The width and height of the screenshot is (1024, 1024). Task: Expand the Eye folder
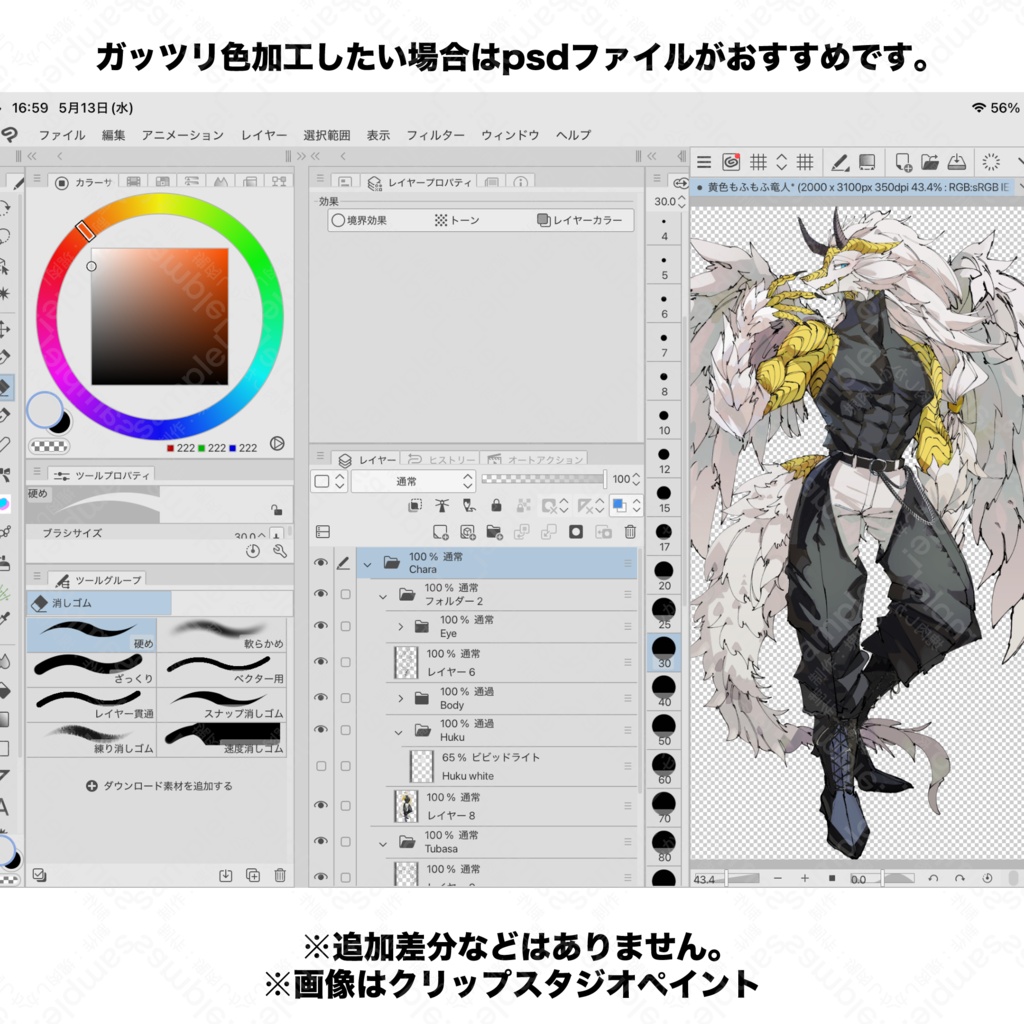point(400,627)
